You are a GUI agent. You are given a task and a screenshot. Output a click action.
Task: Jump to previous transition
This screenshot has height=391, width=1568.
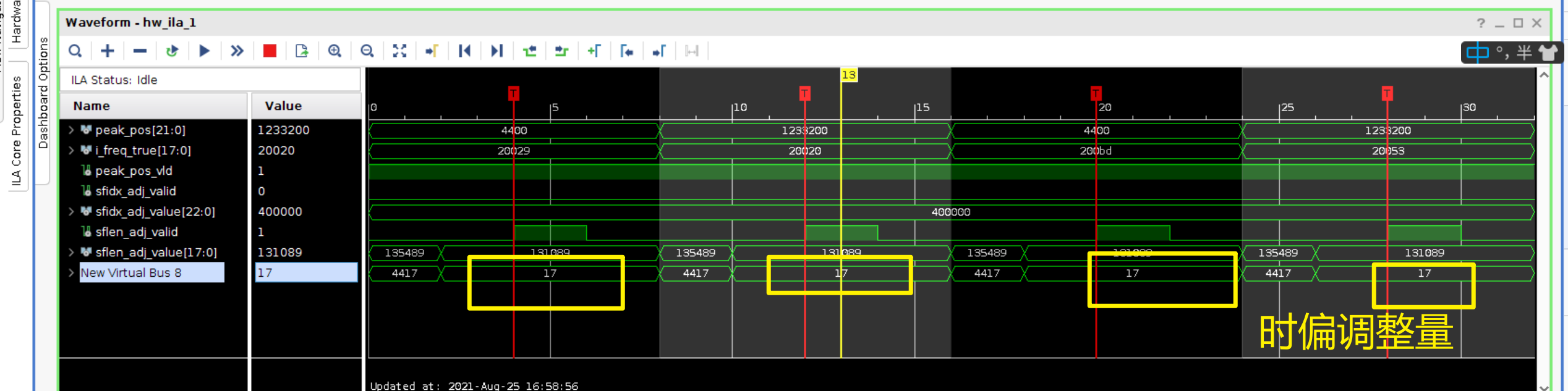coord(529,51)
